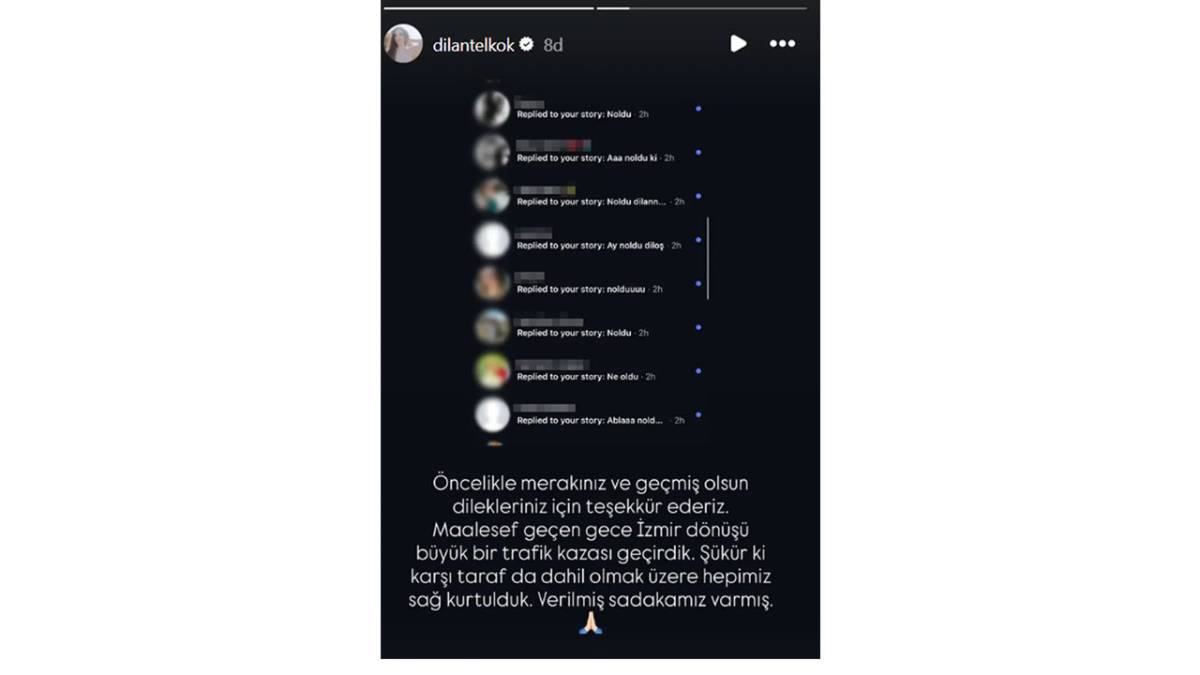
Task: Click the praying hands emoji
Action: (591, 625)
